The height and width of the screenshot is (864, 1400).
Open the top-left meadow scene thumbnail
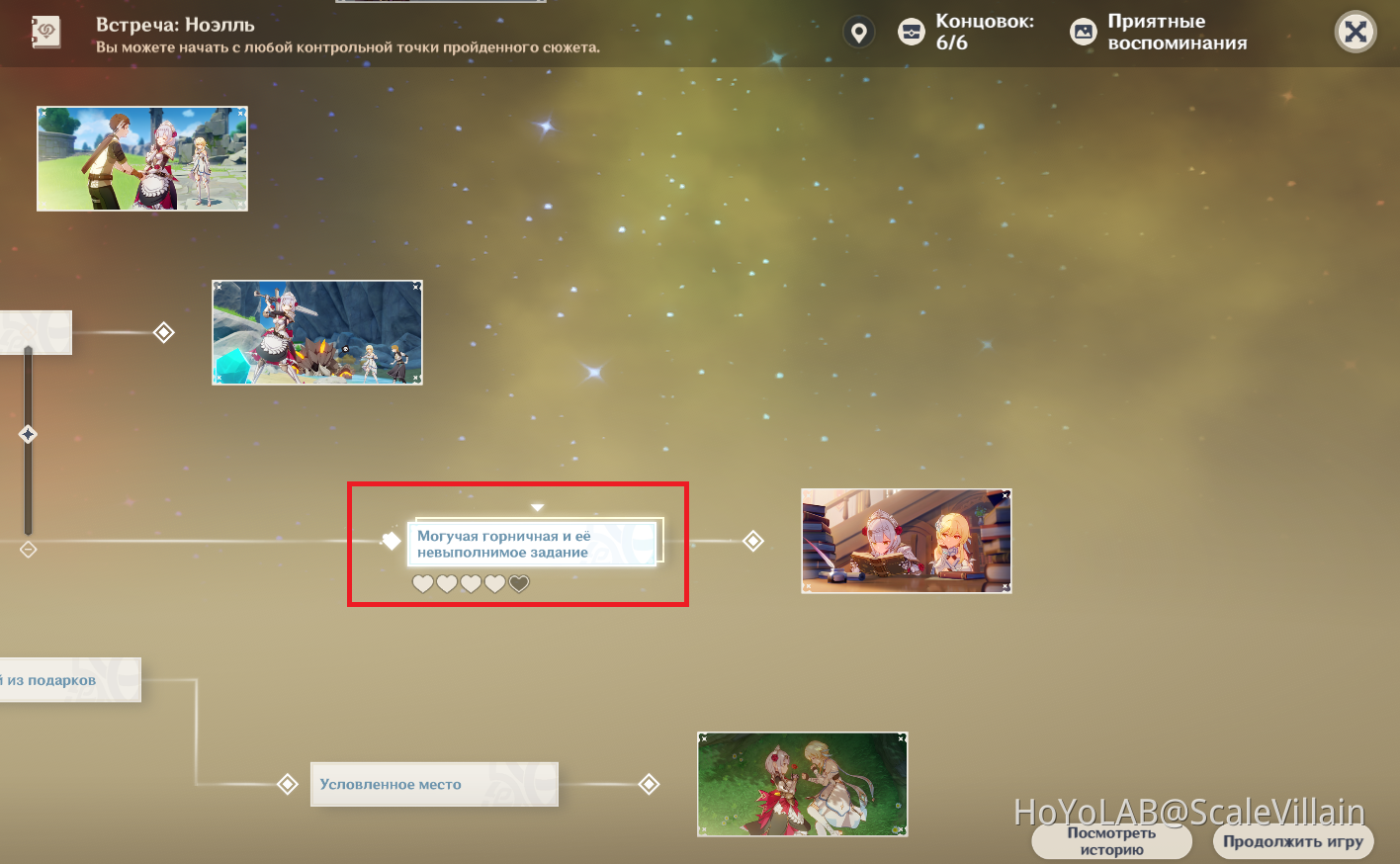142,159
